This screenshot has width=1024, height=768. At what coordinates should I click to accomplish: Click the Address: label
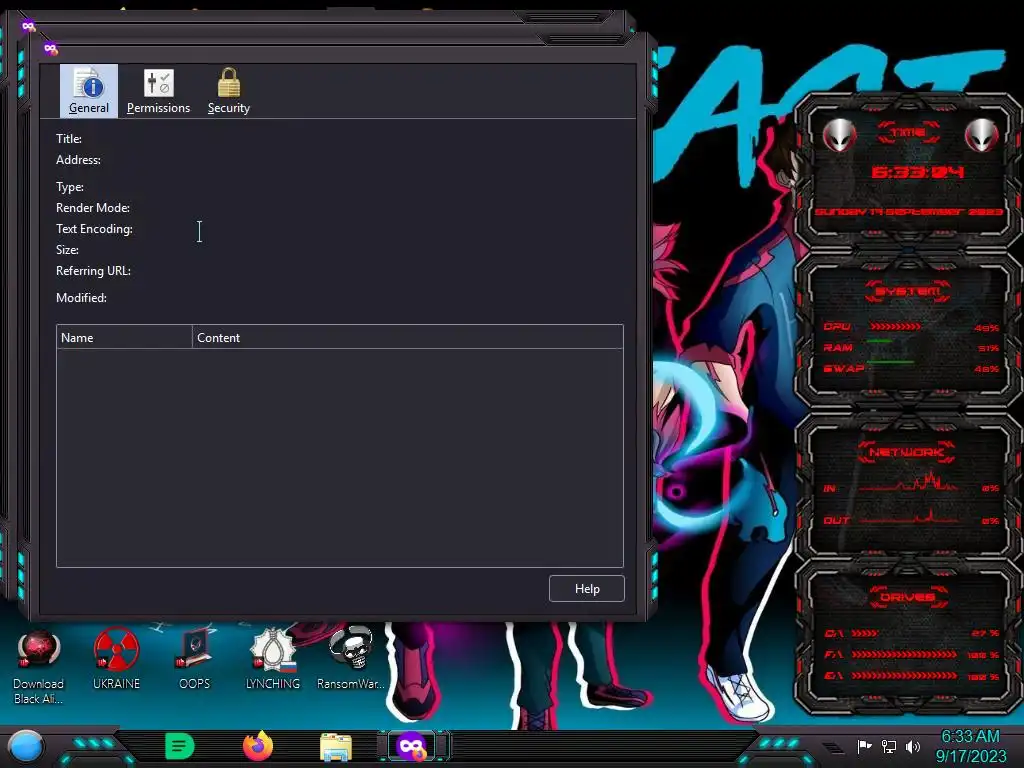(x=78, y=159)
